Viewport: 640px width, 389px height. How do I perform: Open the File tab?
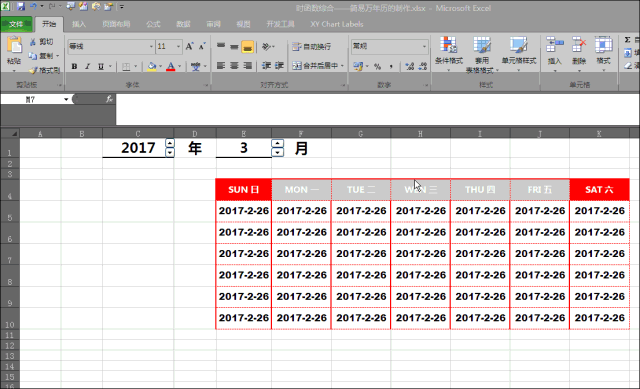16,24
